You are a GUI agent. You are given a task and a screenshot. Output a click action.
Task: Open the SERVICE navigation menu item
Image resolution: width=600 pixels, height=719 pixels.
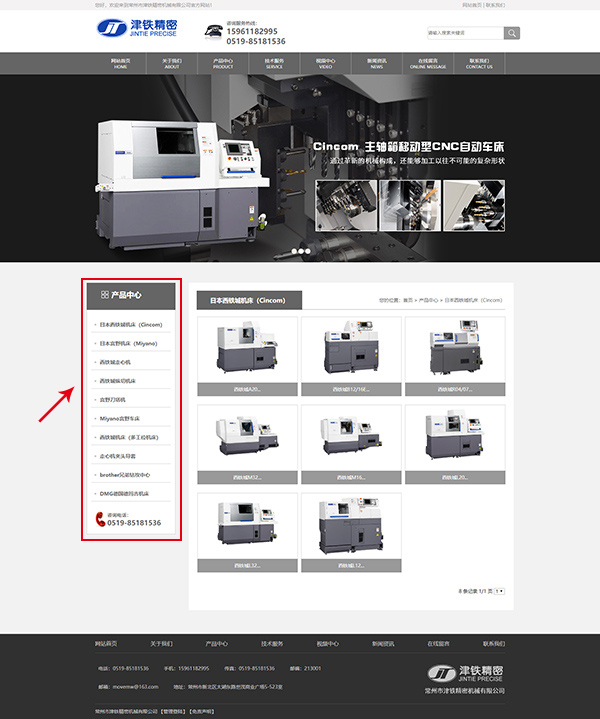point(274,63)
